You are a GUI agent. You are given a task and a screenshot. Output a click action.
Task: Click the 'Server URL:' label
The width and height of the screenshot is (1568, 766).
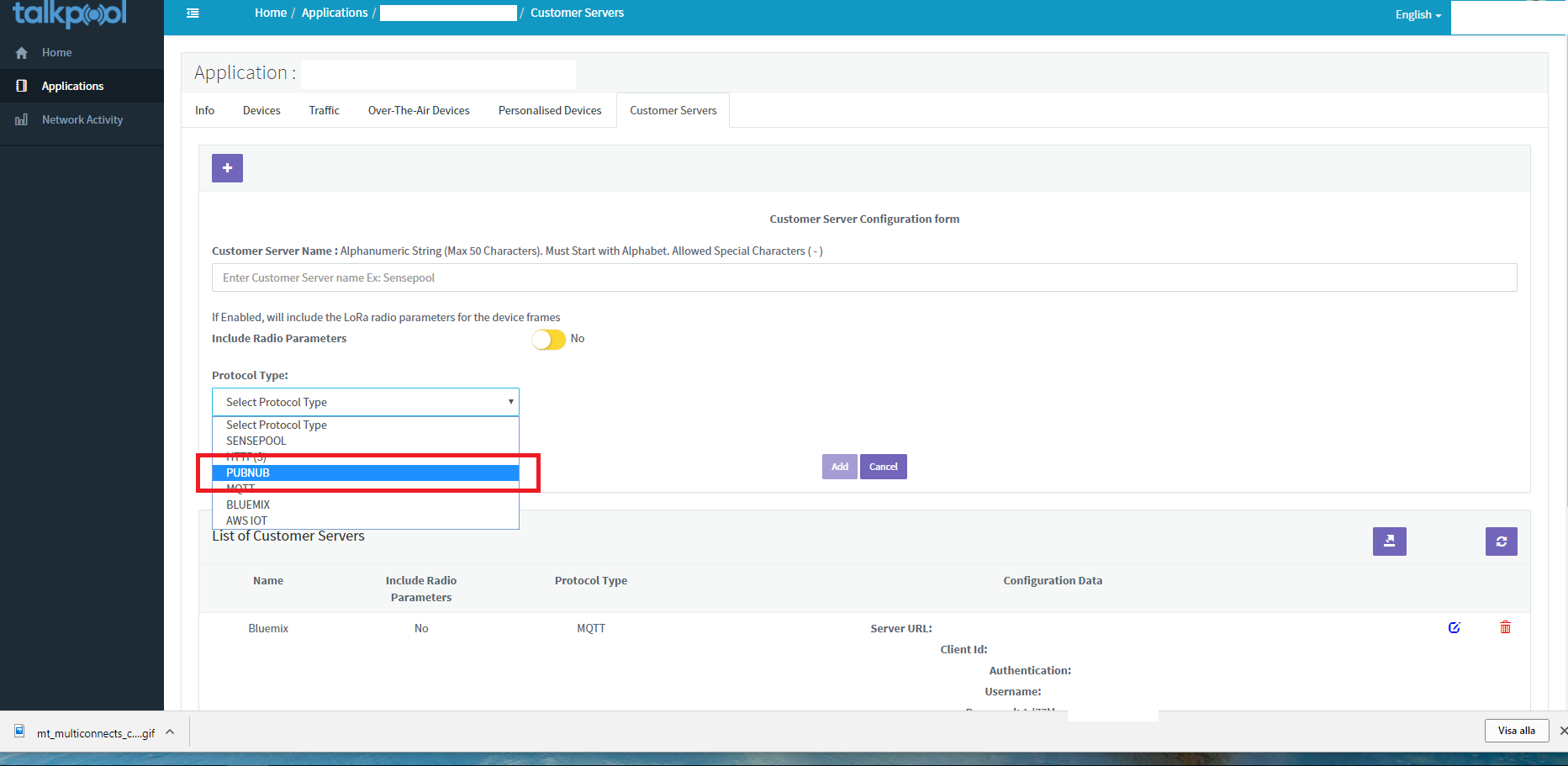point(901,628)
